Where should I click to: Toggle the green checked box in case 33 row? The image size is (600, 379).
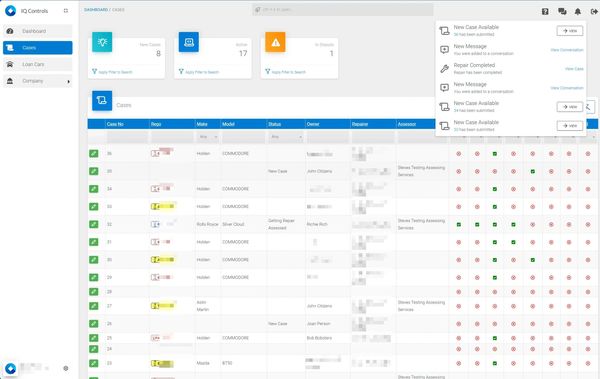(x=495, y=207)
